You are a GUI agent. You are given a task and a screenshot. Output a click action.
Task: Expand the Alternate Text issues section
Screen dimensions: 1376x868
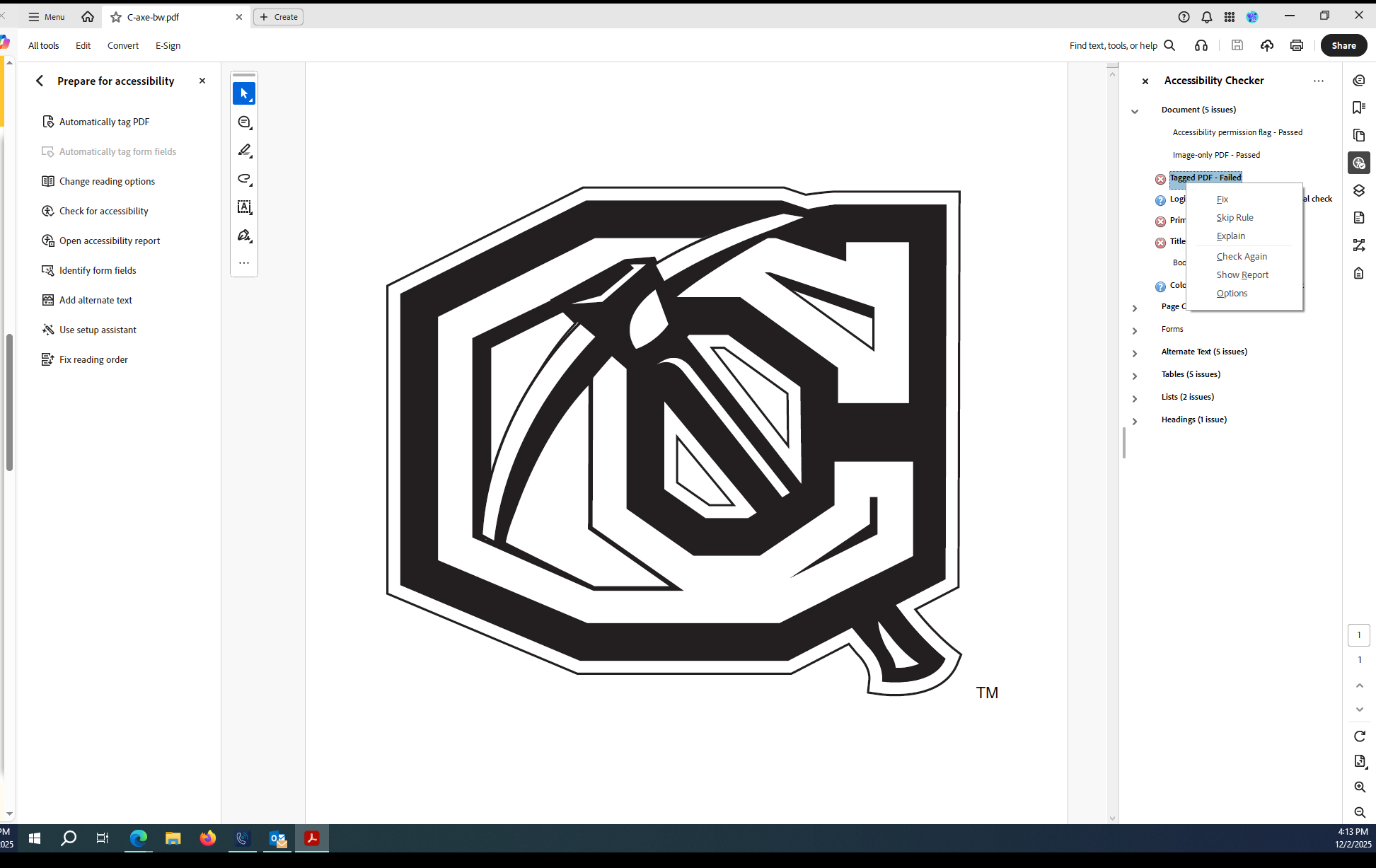(1135, 353)
